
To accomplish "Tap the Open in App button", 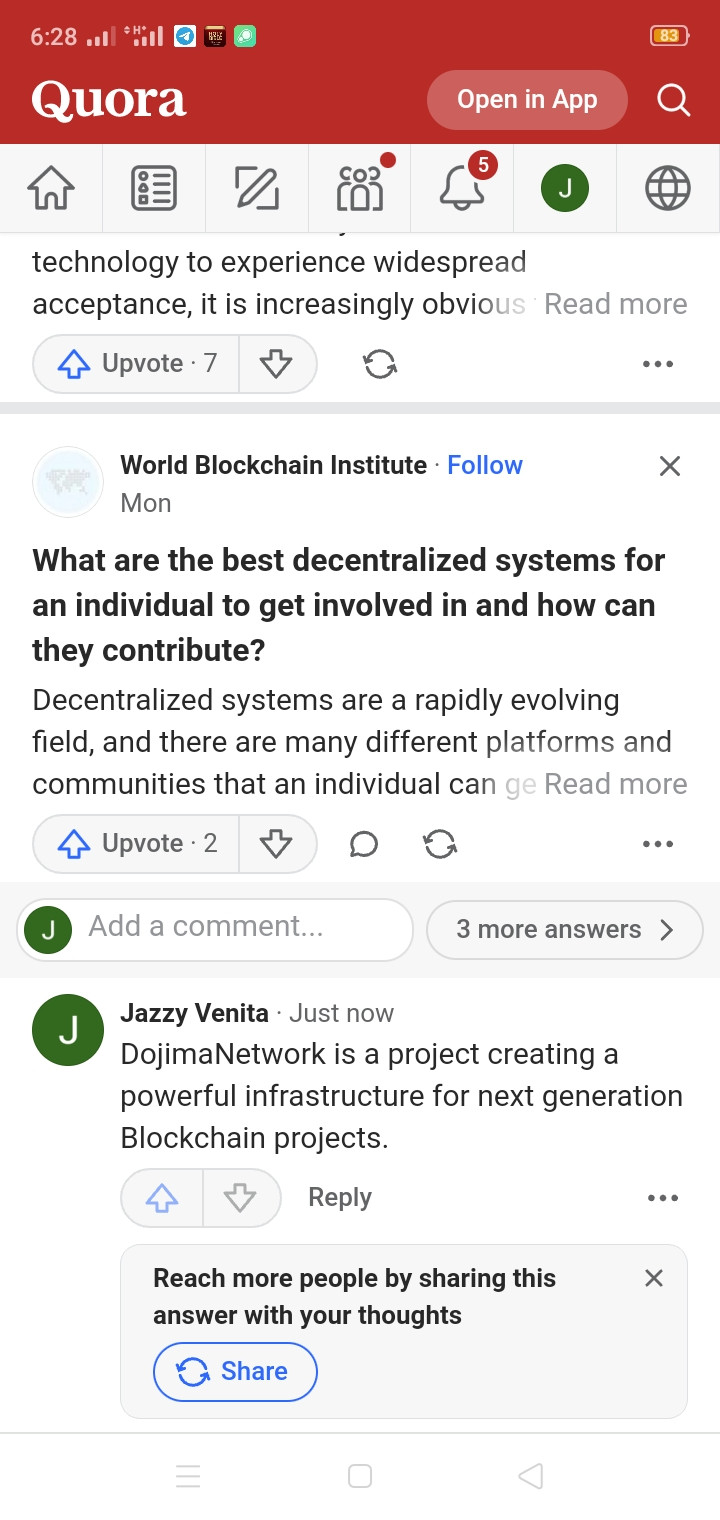I will pos(527,100).
